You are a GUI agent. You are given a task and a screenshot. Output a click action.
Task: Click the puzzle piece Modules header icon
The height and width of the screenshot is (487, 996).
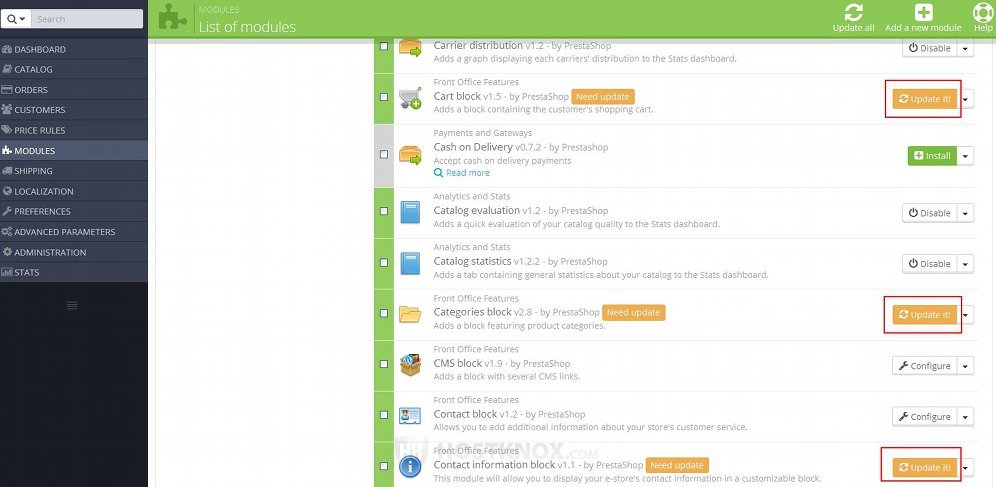(x=173, y=18)
